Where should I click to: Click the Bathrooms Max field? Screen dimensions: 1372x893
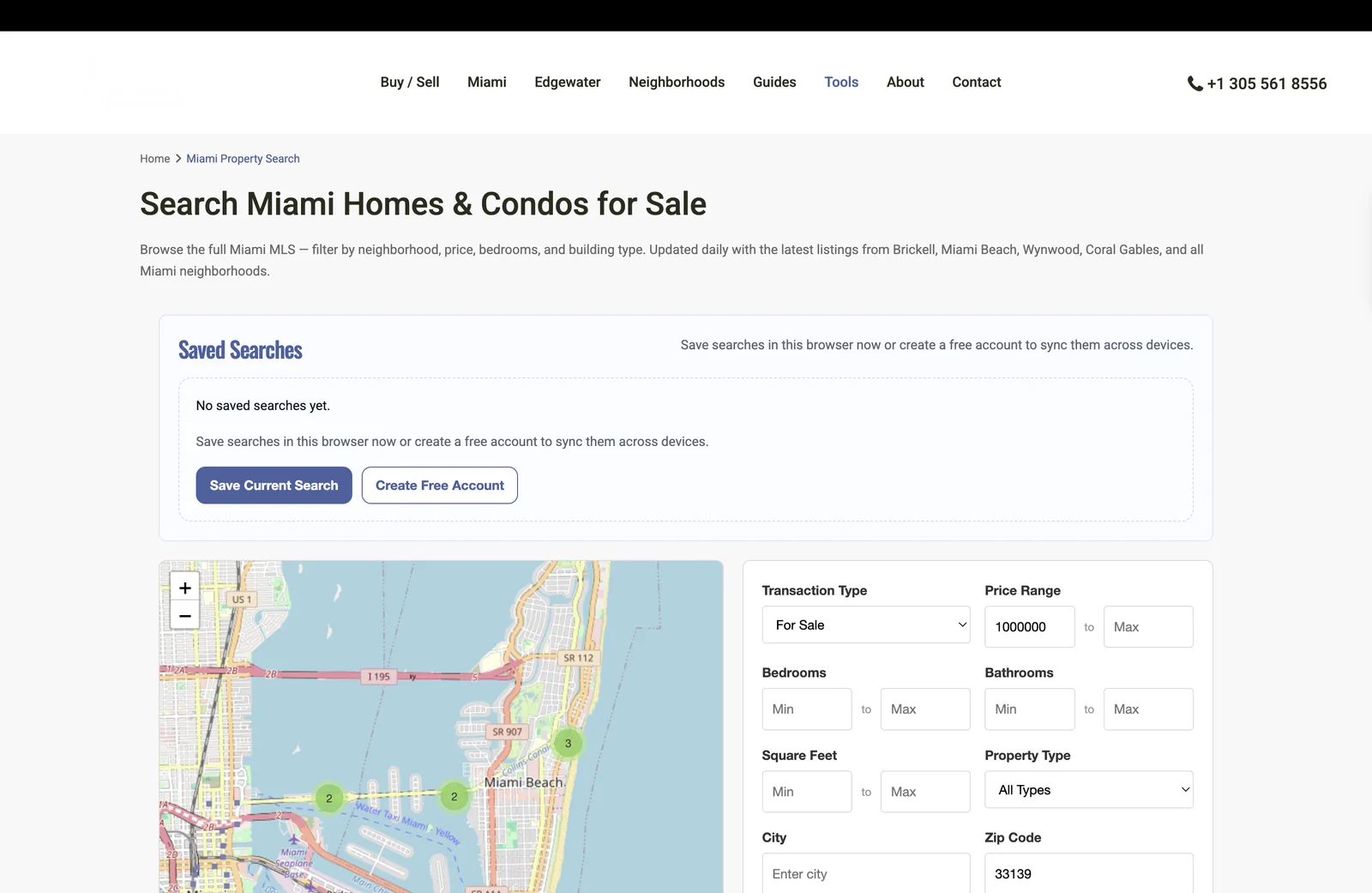(x=1148, y=709)
